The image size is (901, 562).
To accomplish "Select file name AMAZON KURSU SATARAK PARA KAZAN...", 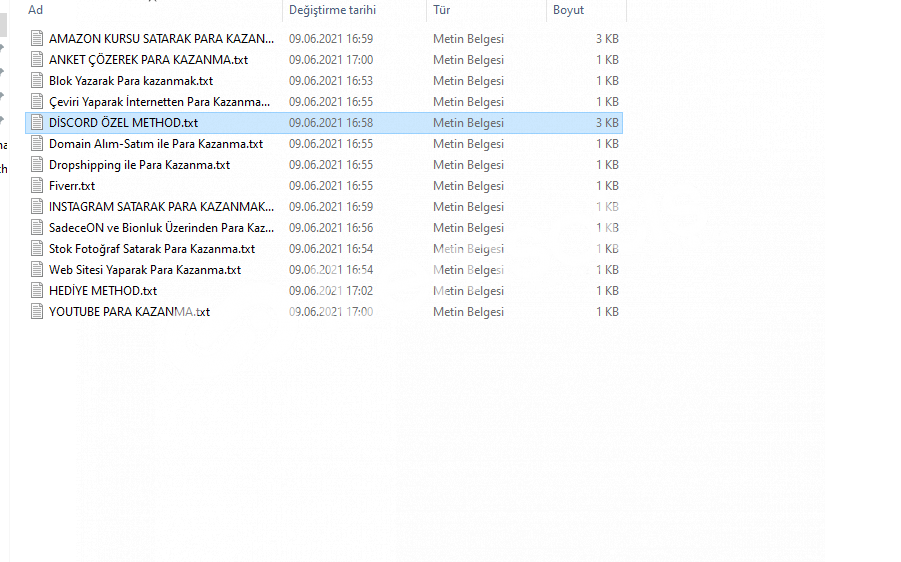I will click(x=161, y=39).
